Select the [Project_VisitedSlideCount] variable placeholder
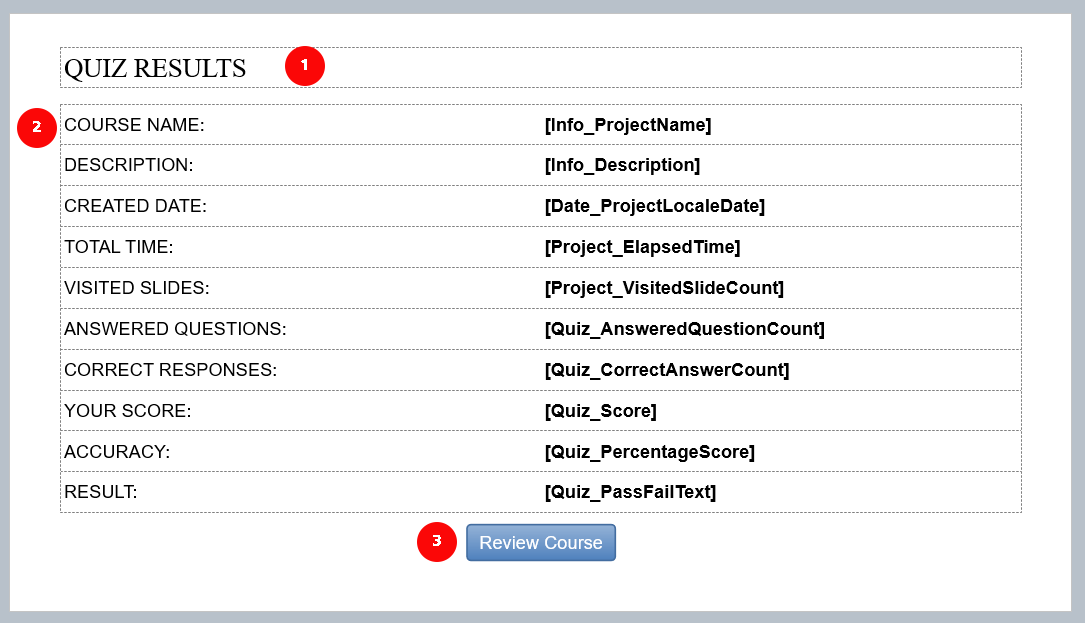Image resolution: width=1085 pixels, height=623 pixels. [664, 287]
